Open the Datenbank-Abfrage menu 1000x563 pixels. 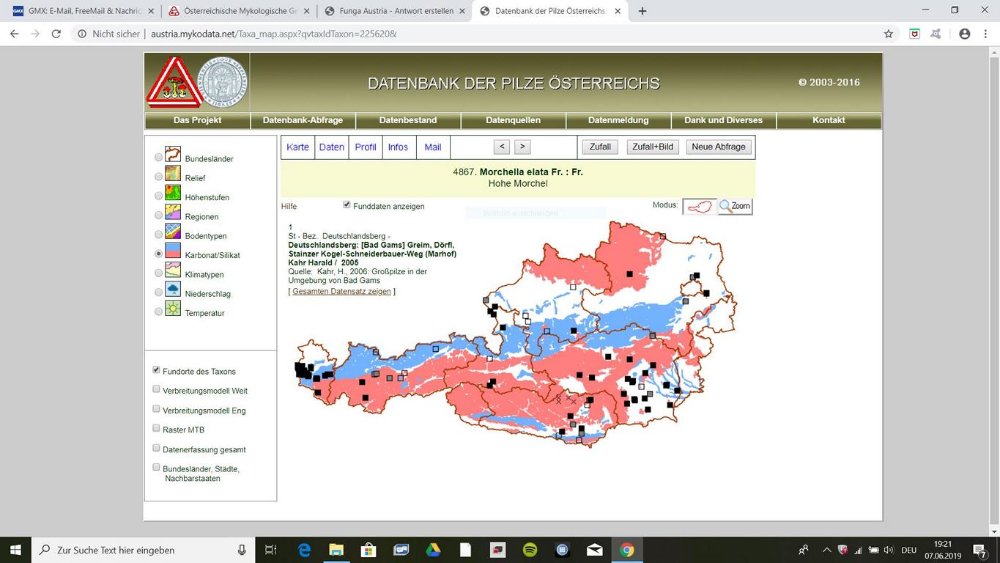(x=302, y=120)
